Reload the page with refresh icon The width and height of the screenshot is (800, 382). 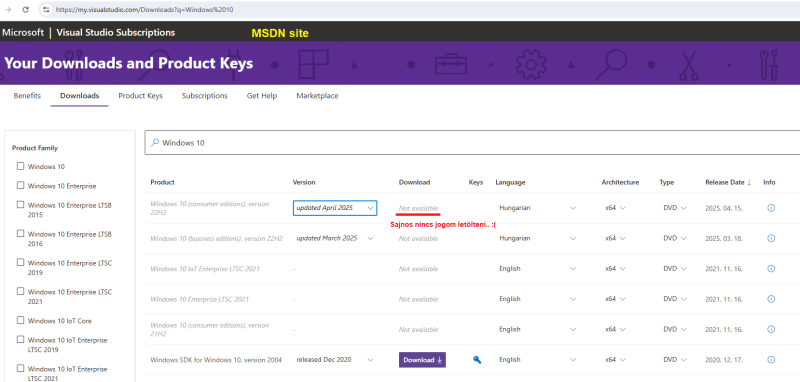tap(26, 10)
